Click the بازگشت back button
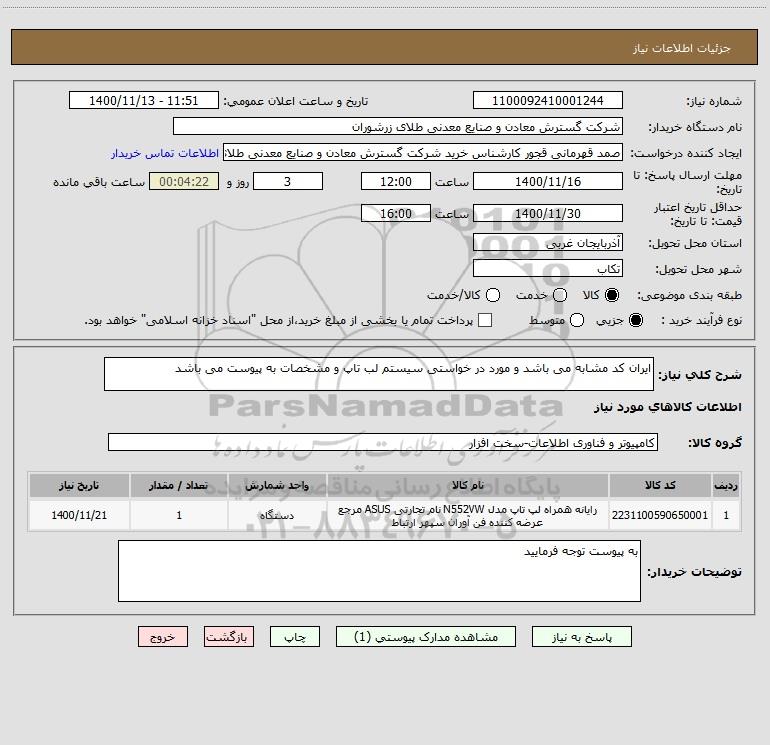Viewport: 770px width, 745px height. (229, 636)
